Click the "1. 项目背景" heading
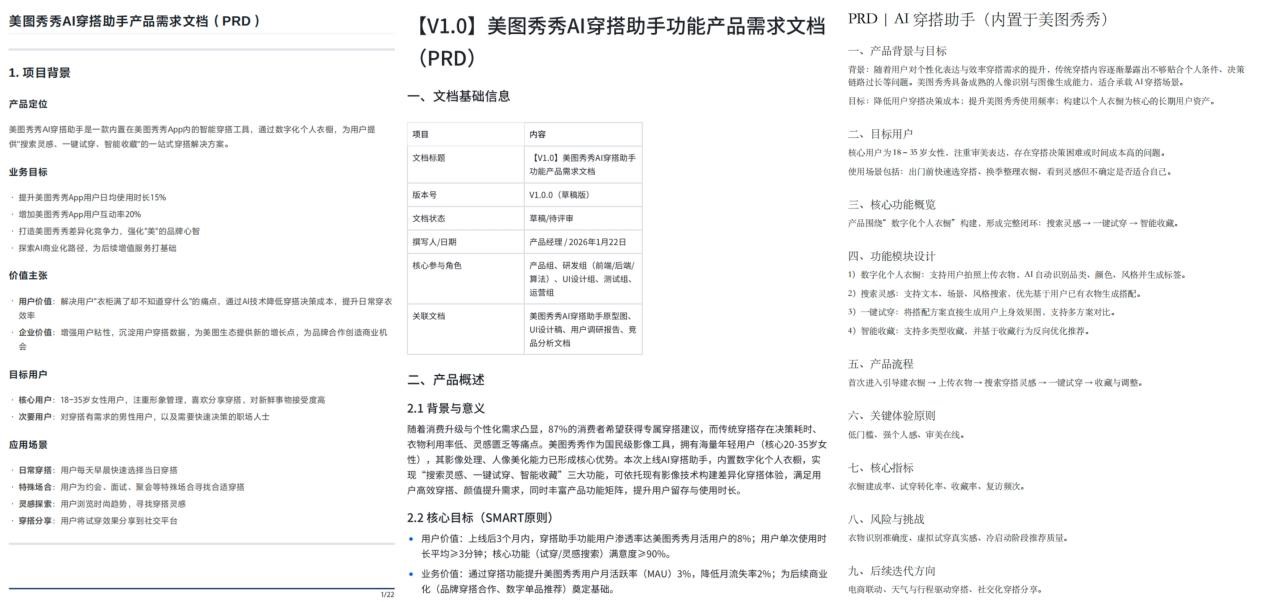1264x602 pixels. [40, 73]
